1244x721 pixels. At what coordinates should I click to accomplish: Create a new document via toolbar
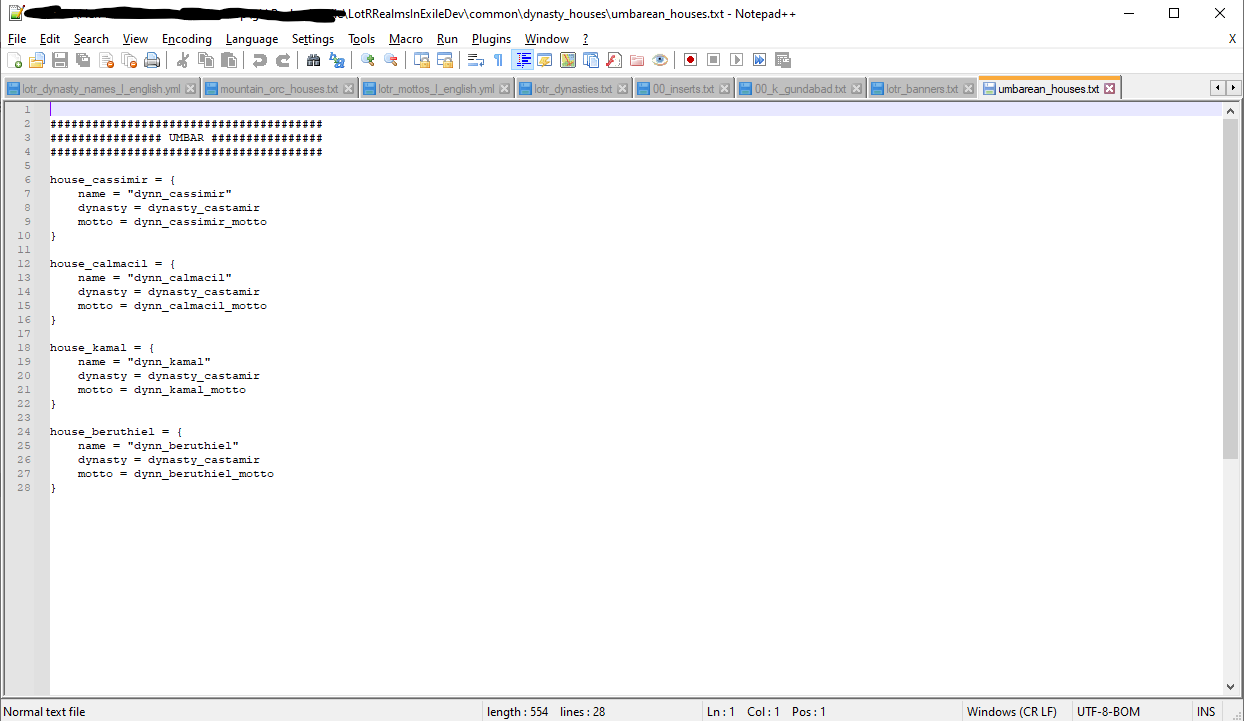click(14, 60)
